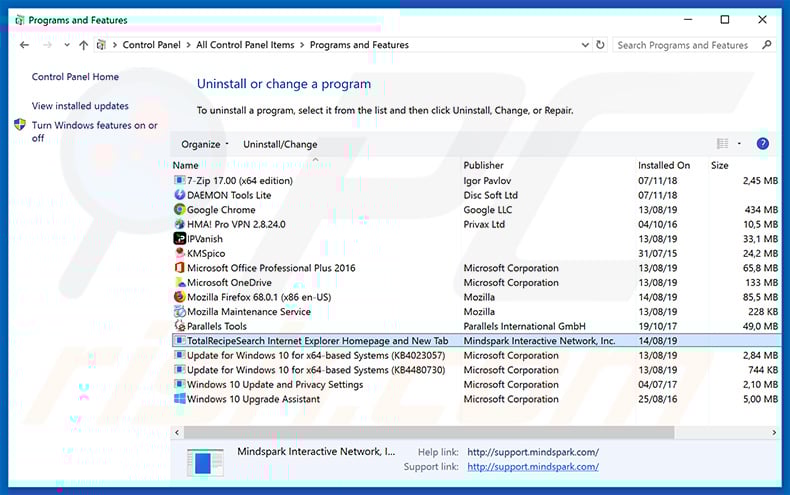Click the Windows features shield icon
790x495 pixels.
(x=20, y=125)
